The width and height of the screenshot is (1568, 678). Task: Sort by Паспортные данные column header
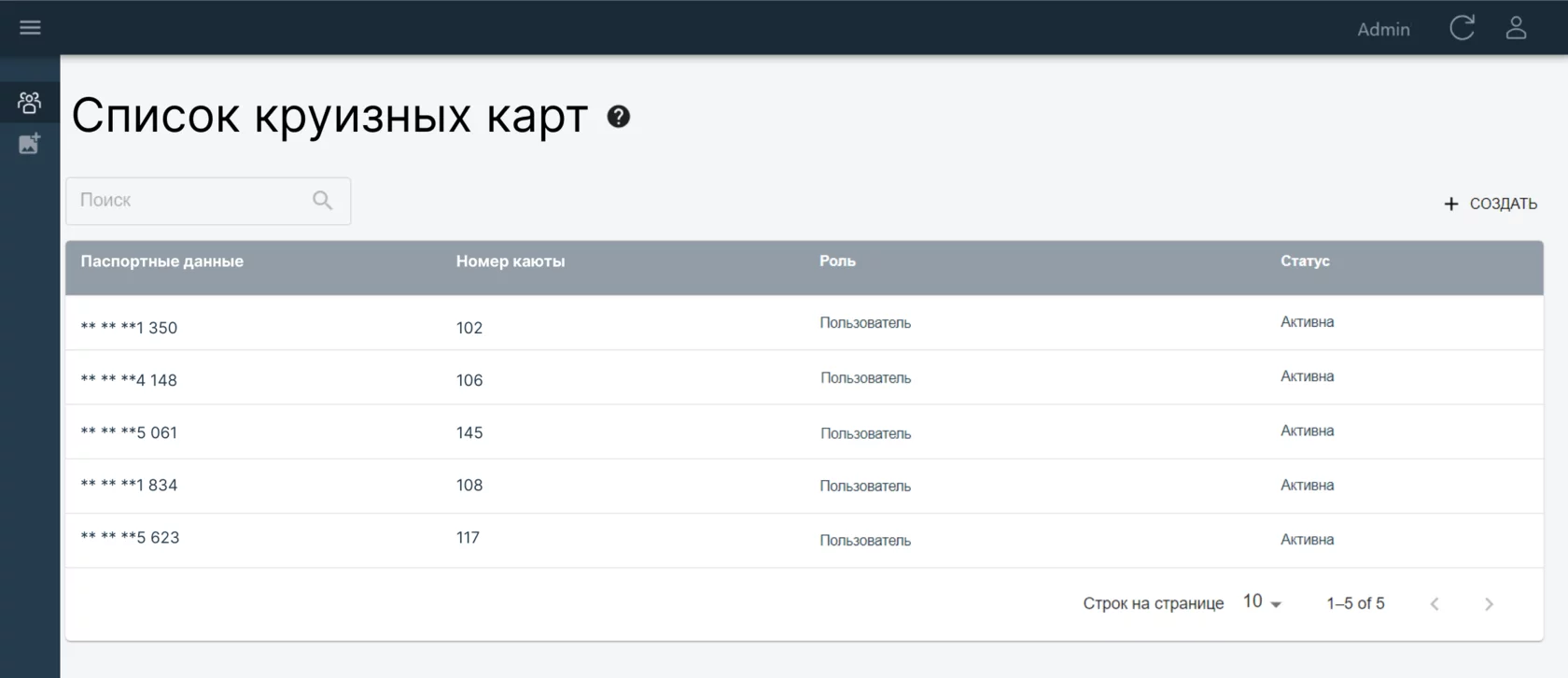tap(161, 261)
